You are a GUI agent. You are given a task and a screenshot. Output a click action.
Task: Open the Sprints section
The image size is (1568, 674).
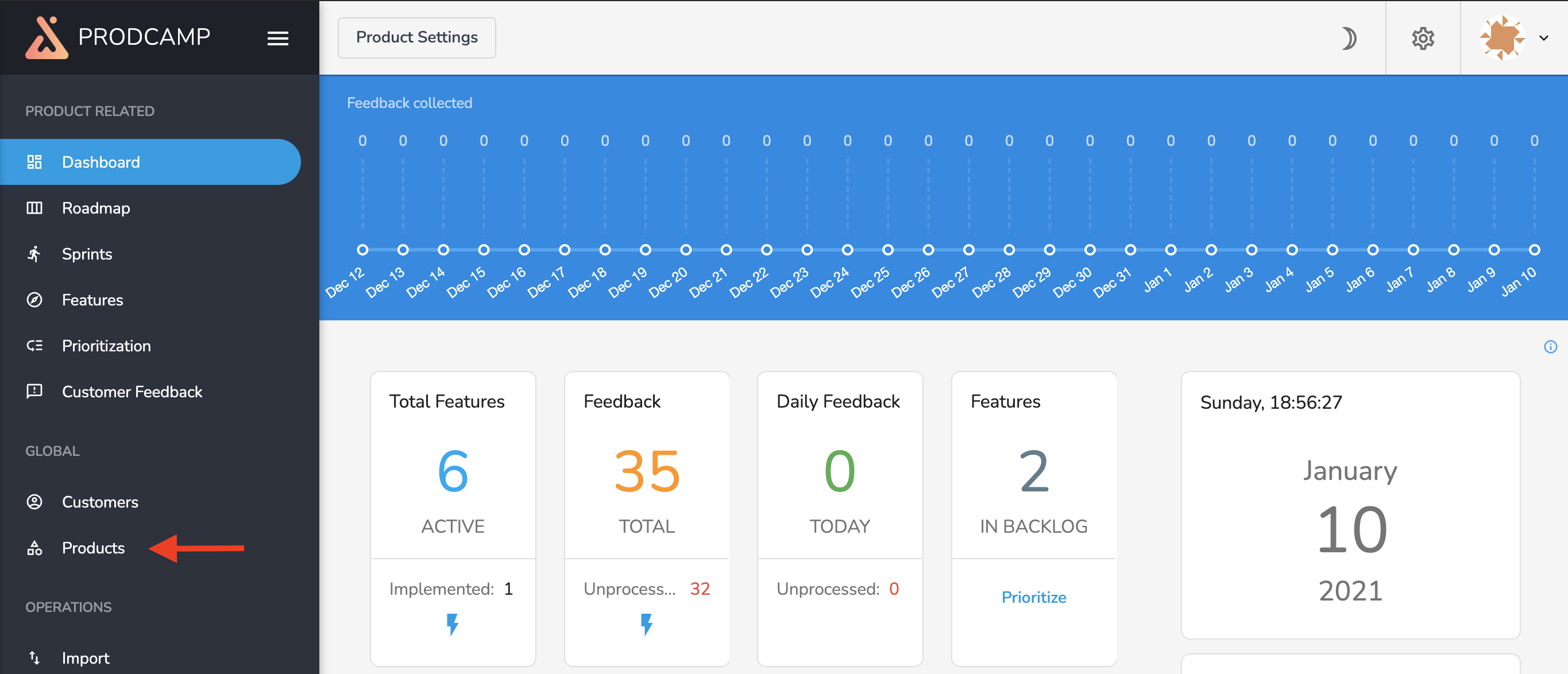click(87, 254)
